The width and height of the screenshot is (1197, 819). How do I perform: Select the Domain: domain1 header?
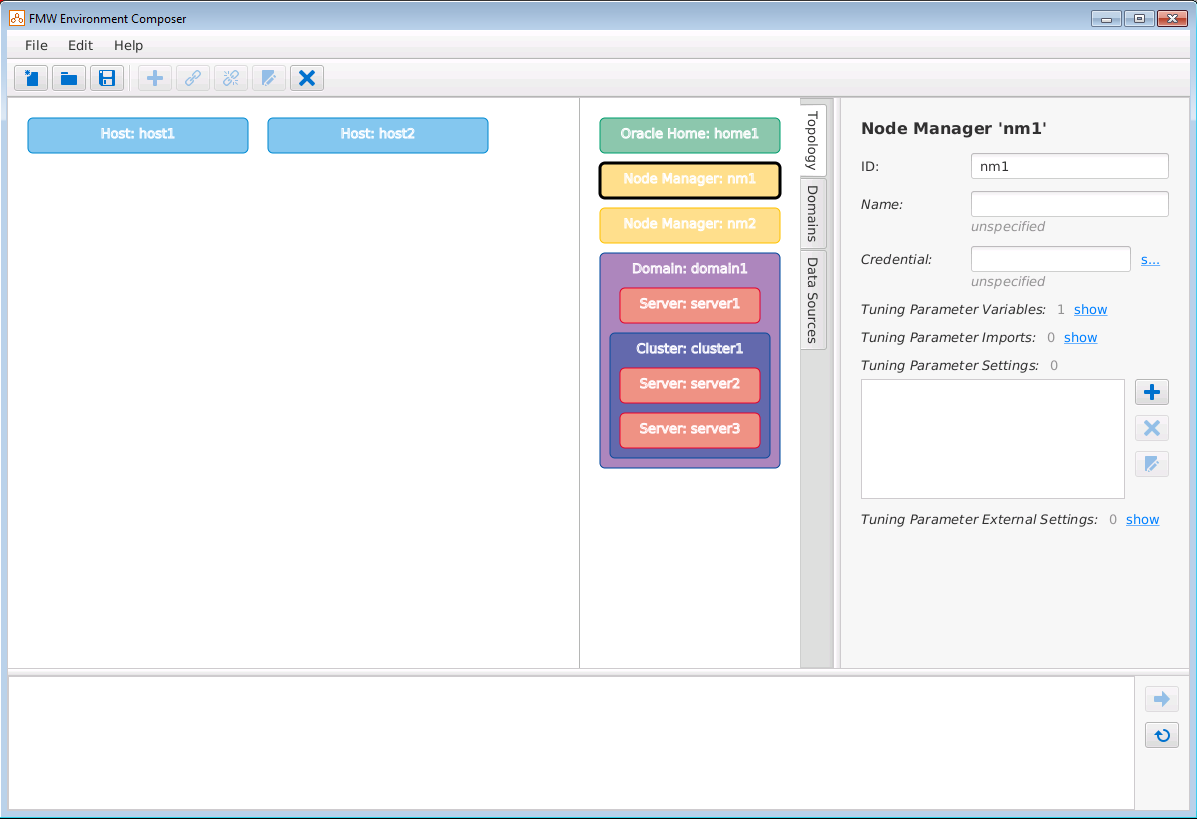(x=689, y=269)
